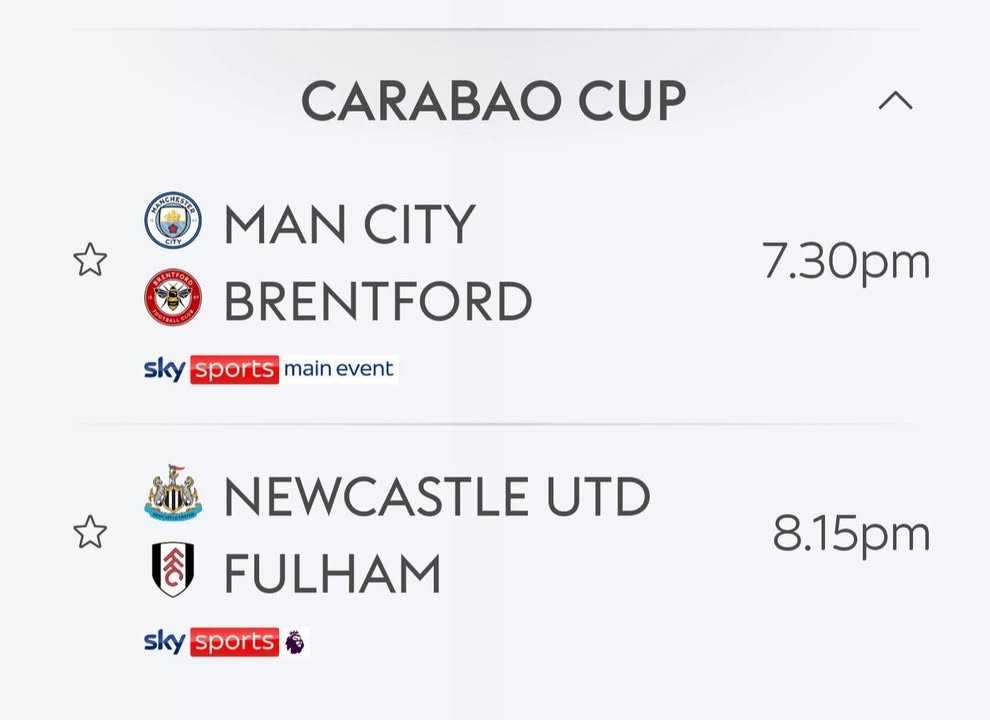Tap the "main event" channel label
Image resolution: width=990 pixels, height=720 pixels.
[339, 369]
